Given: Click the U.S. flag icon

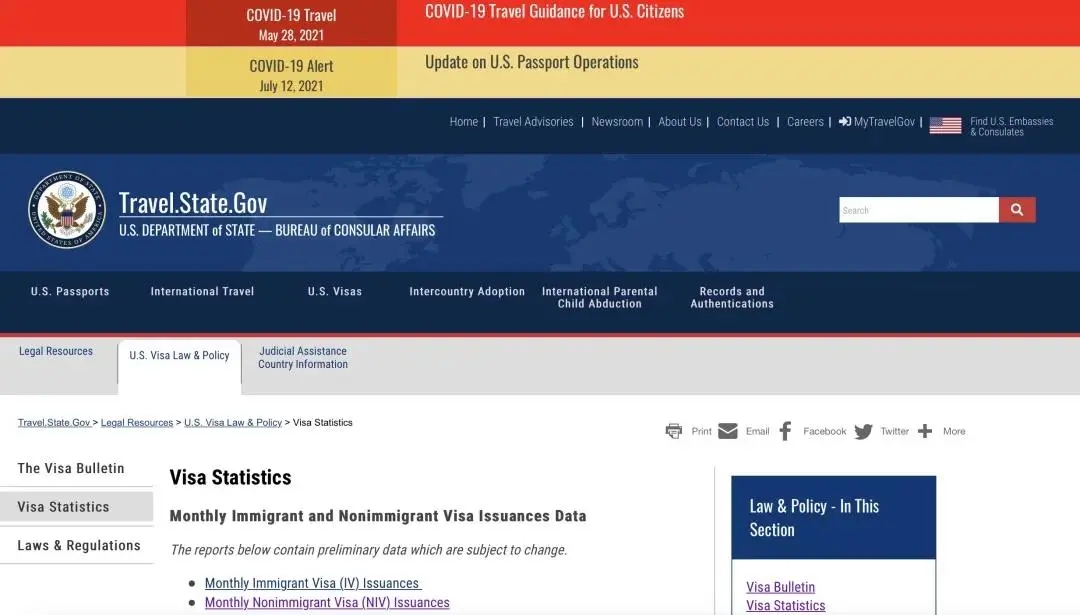Looking at the screenshot, I should [x=945, y=125].
